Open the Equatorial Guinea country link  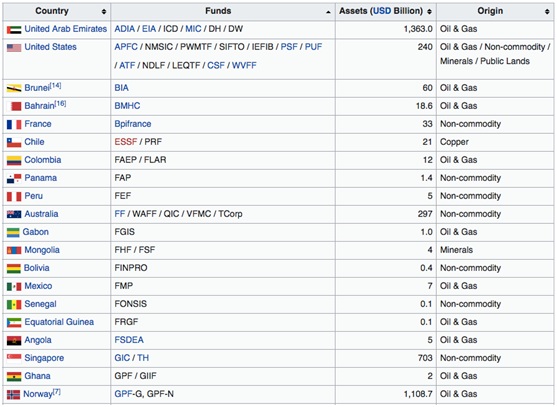tap(59, 322)
